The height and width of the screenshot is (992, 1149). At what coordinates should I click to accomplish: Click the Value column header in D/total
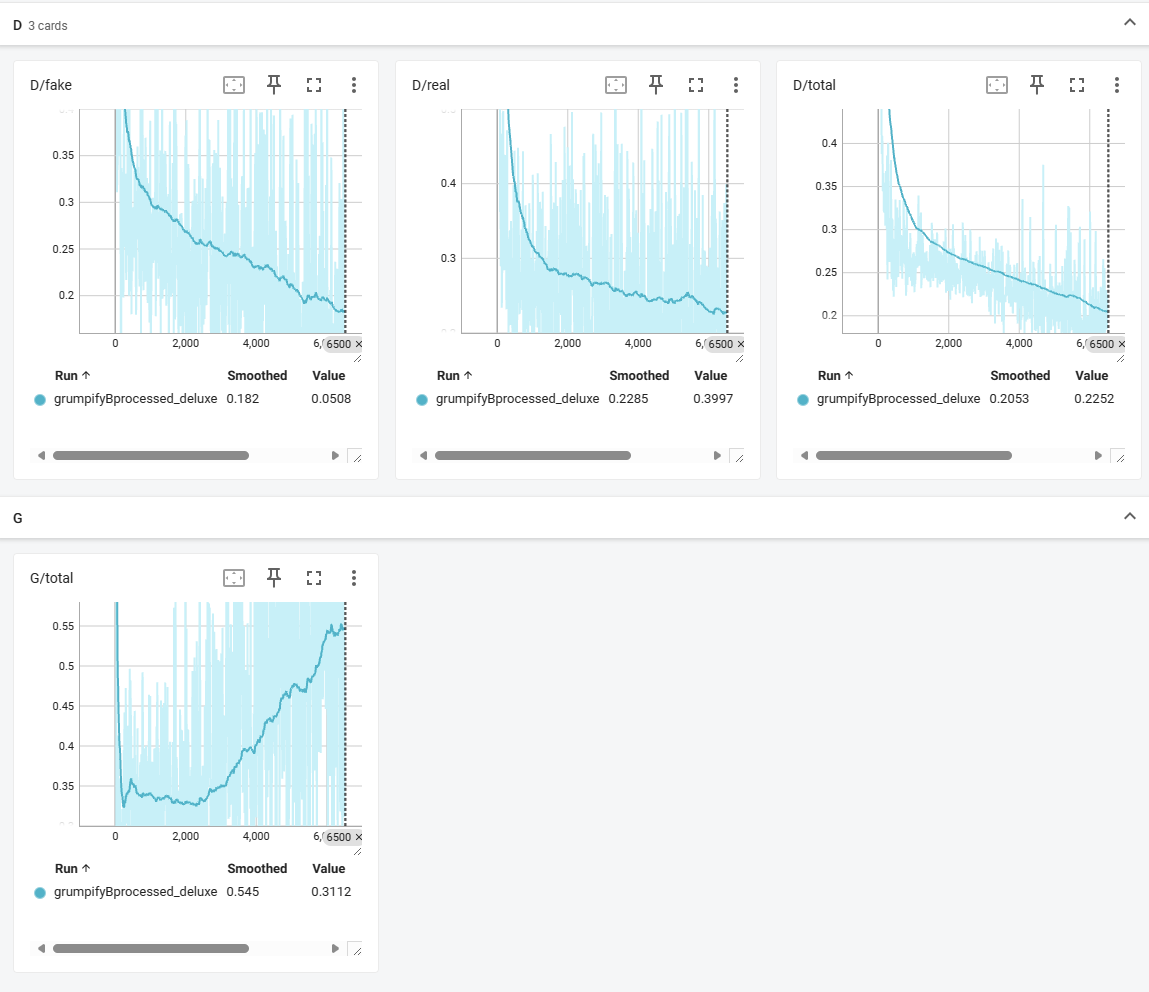click(1091, 376)
